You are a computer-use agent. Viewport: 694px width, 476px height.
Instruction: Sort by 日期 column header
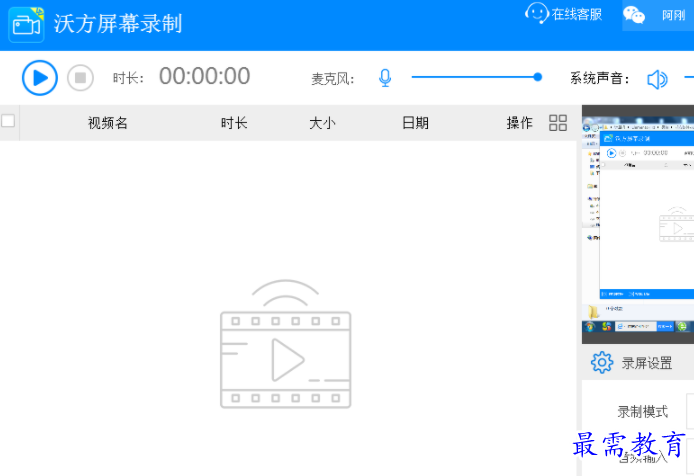(415, 123)
